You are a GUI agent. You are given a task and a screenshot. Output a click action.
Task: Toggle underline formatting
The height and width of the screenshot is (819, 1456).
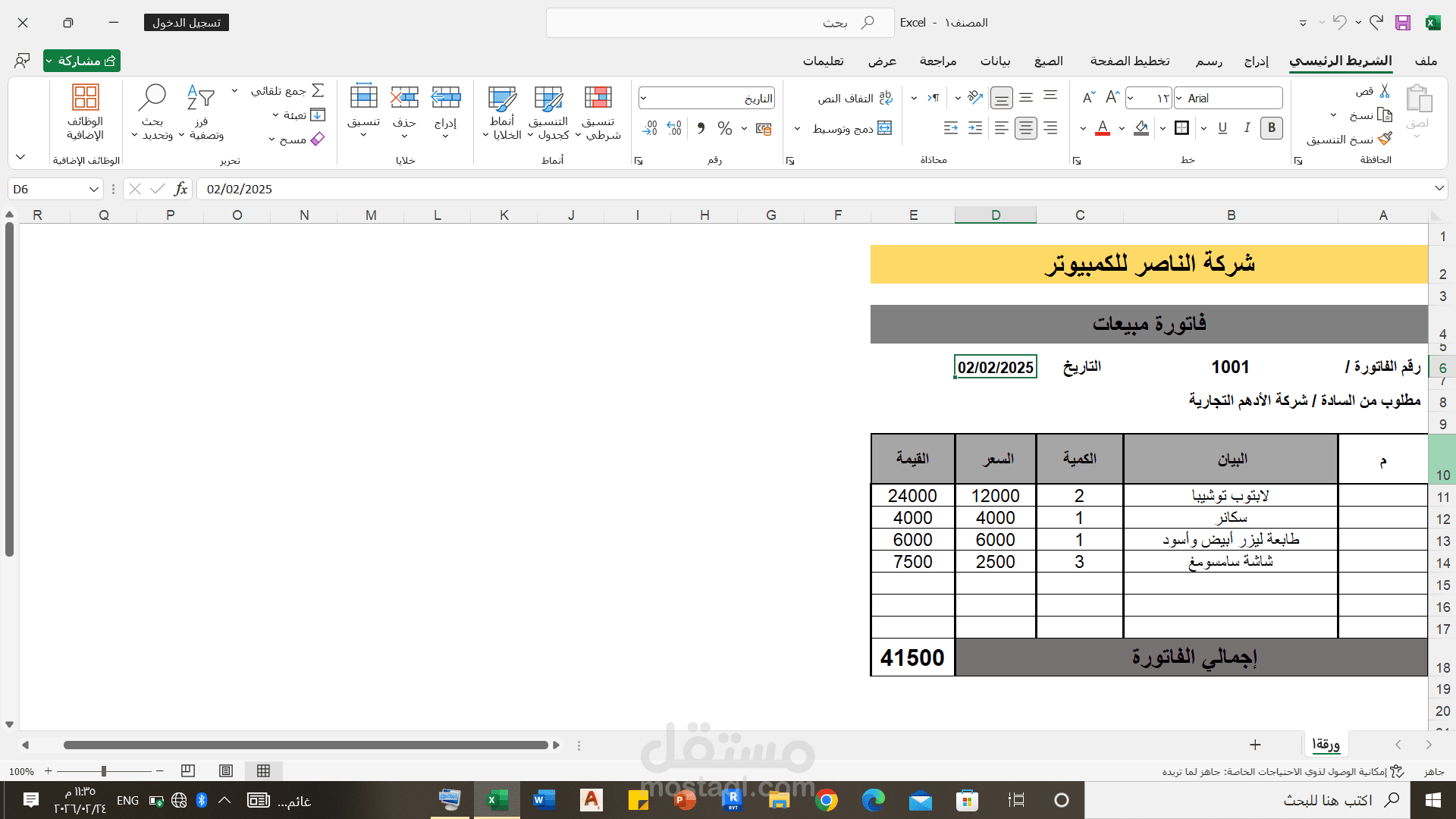1222,128
